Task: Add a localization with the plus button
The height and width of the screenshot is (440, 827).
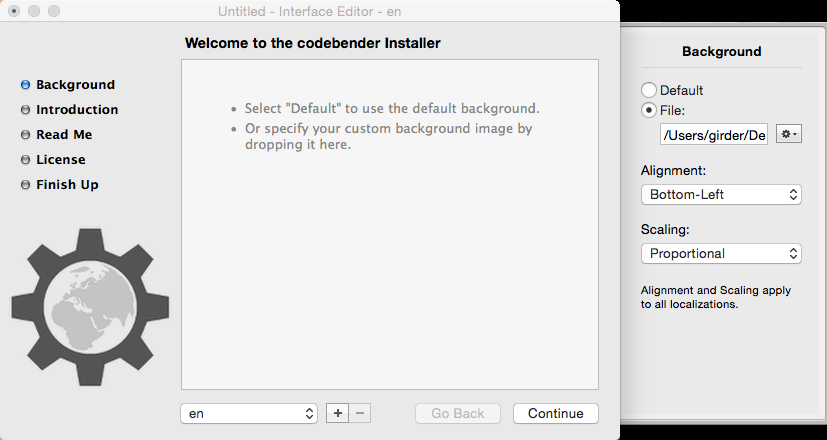Action: click(x=338, y=413)
